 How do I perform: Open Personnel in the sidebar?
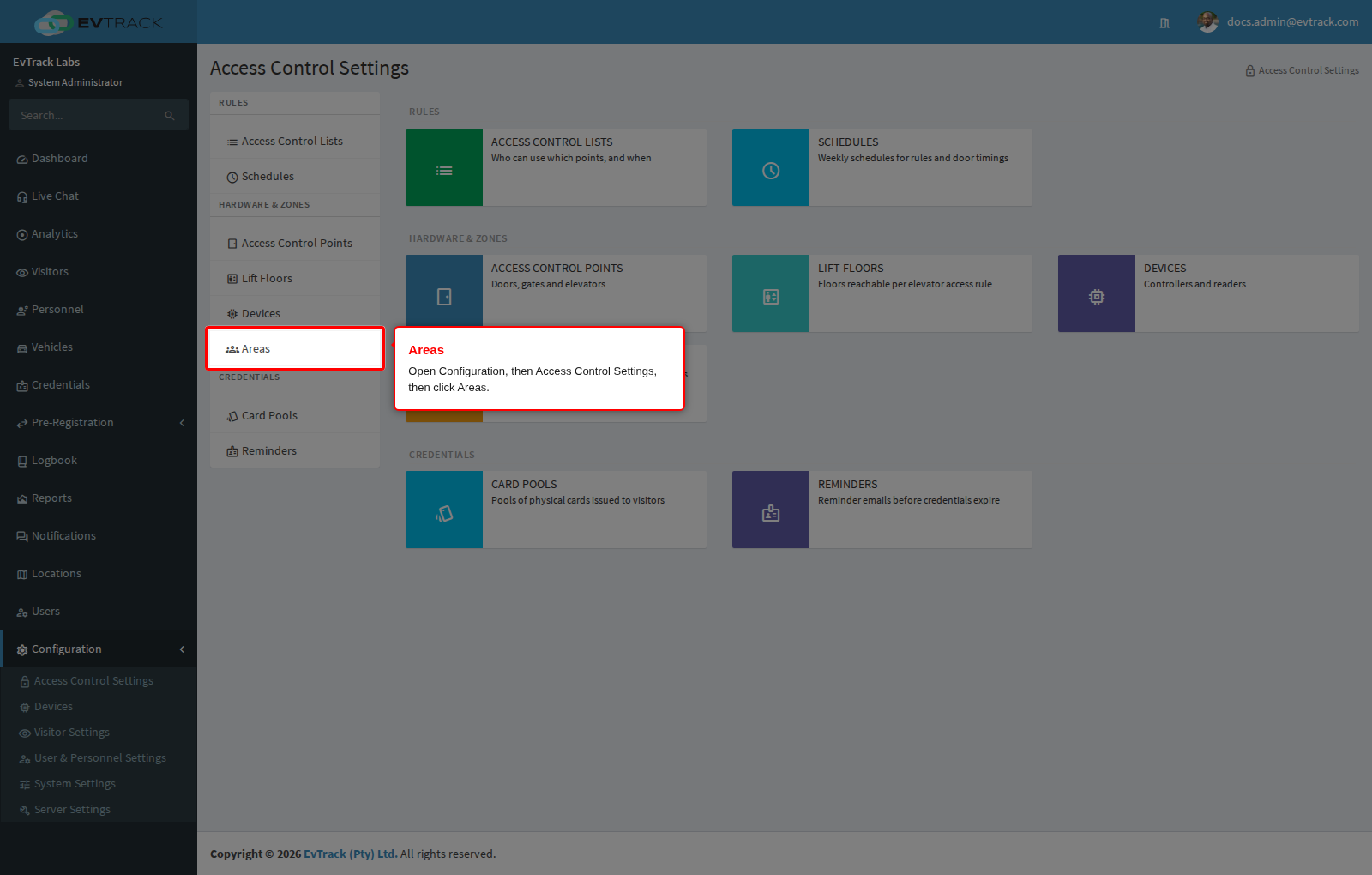99,310
